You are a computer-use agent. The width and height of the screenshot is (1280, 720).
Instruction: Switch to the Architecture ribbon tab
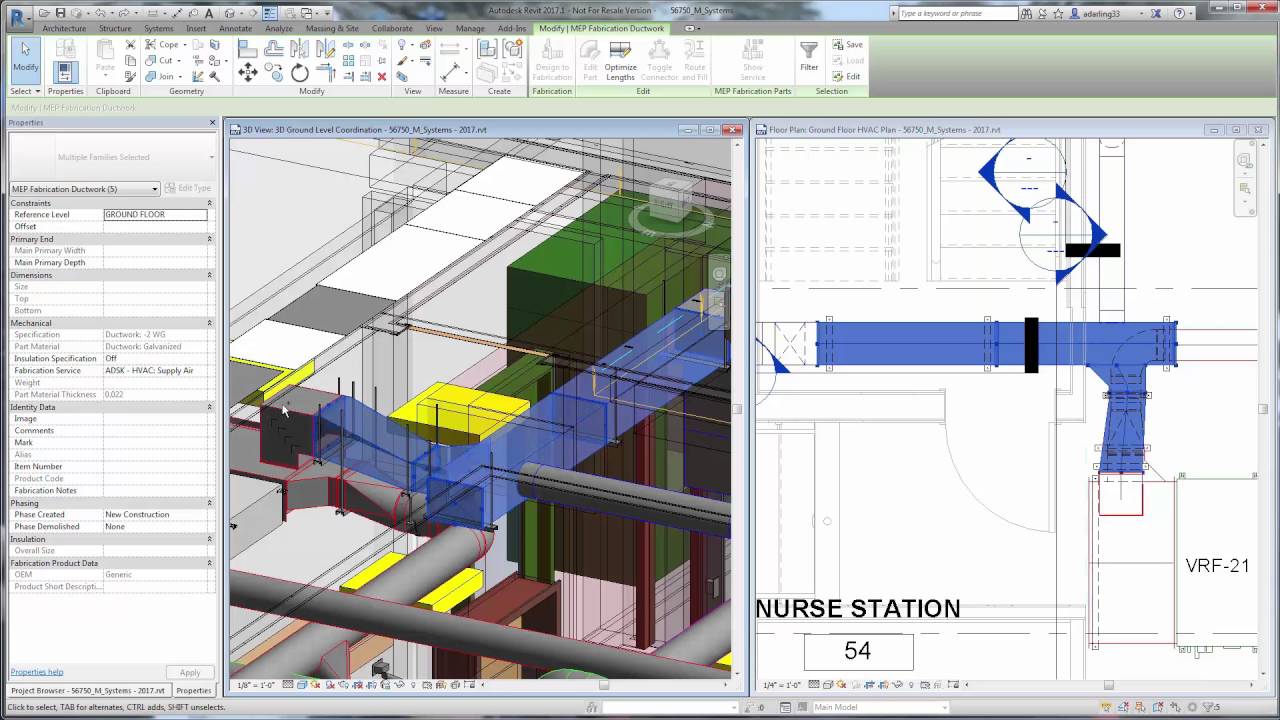point(64,29)
